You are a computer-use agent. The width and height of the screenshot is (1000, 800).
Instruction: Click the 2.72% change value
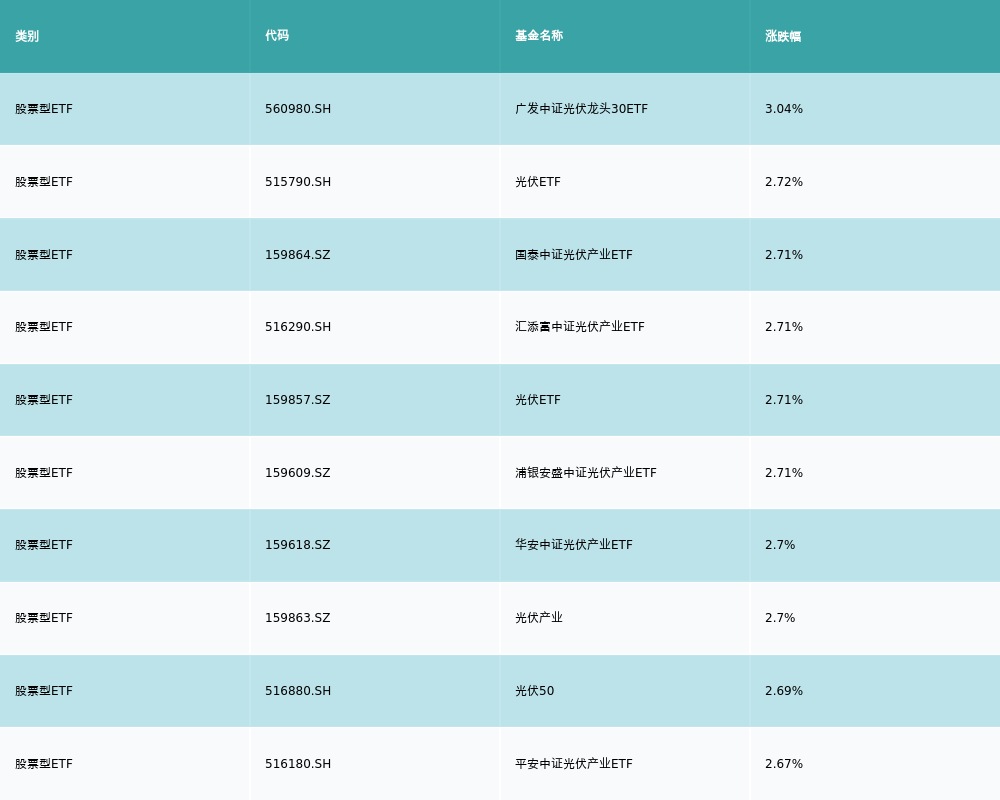coord(784,182)
